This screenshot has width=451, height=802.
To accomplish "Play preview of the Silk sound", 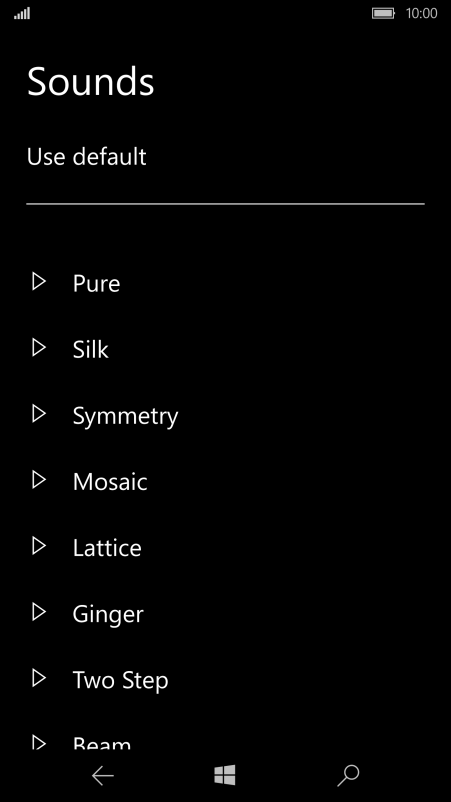I will pos(39,348).
